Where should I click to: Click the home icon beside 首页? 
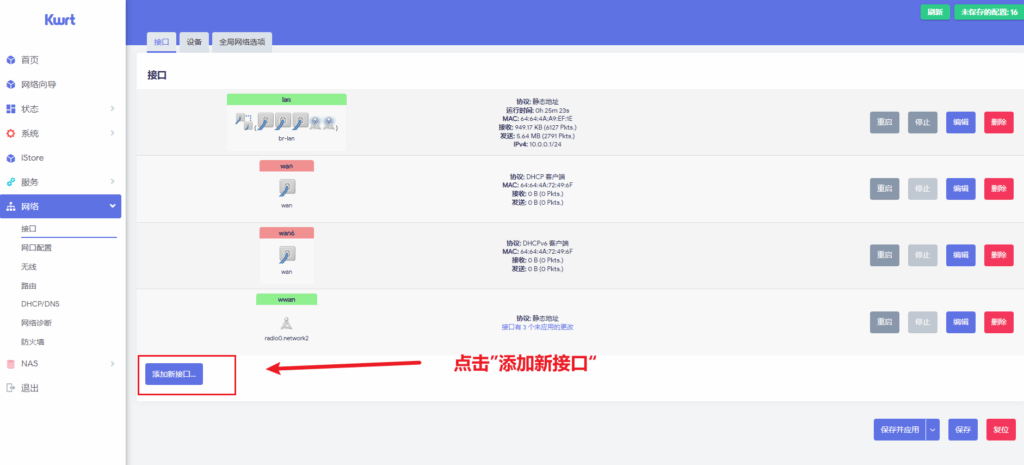point(11,60)
